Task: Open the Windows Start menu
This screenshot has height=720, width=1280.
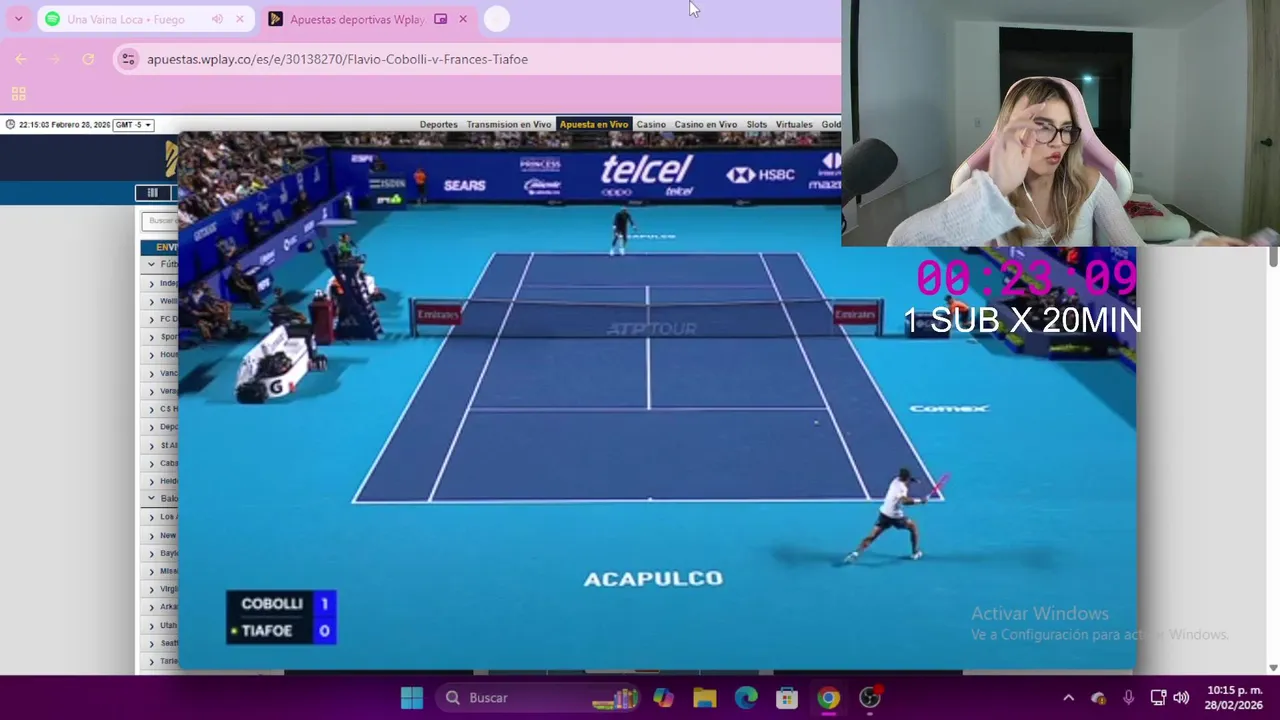Action: pyautogui.click(x=412, y=698)
